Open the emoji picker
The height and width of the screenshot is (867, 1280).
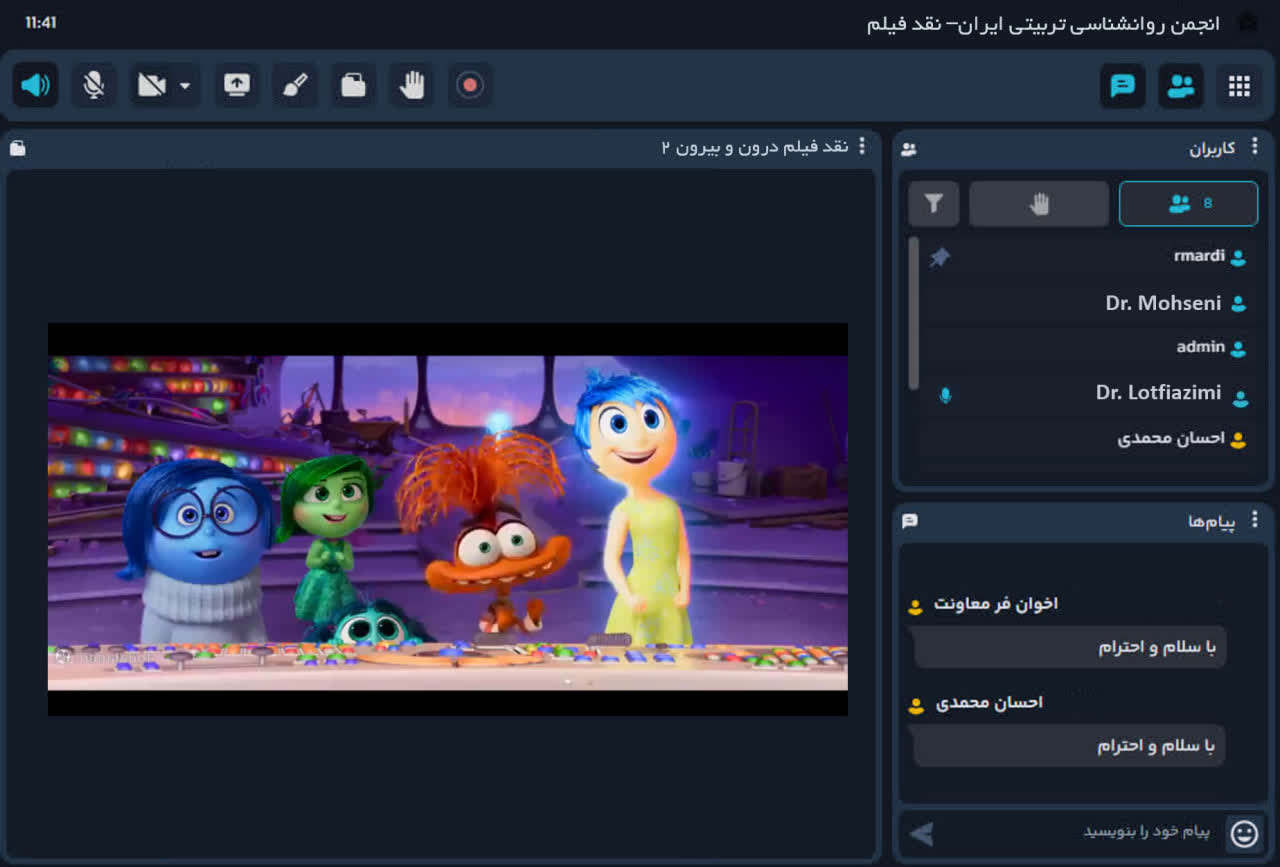coord(1244,833)
